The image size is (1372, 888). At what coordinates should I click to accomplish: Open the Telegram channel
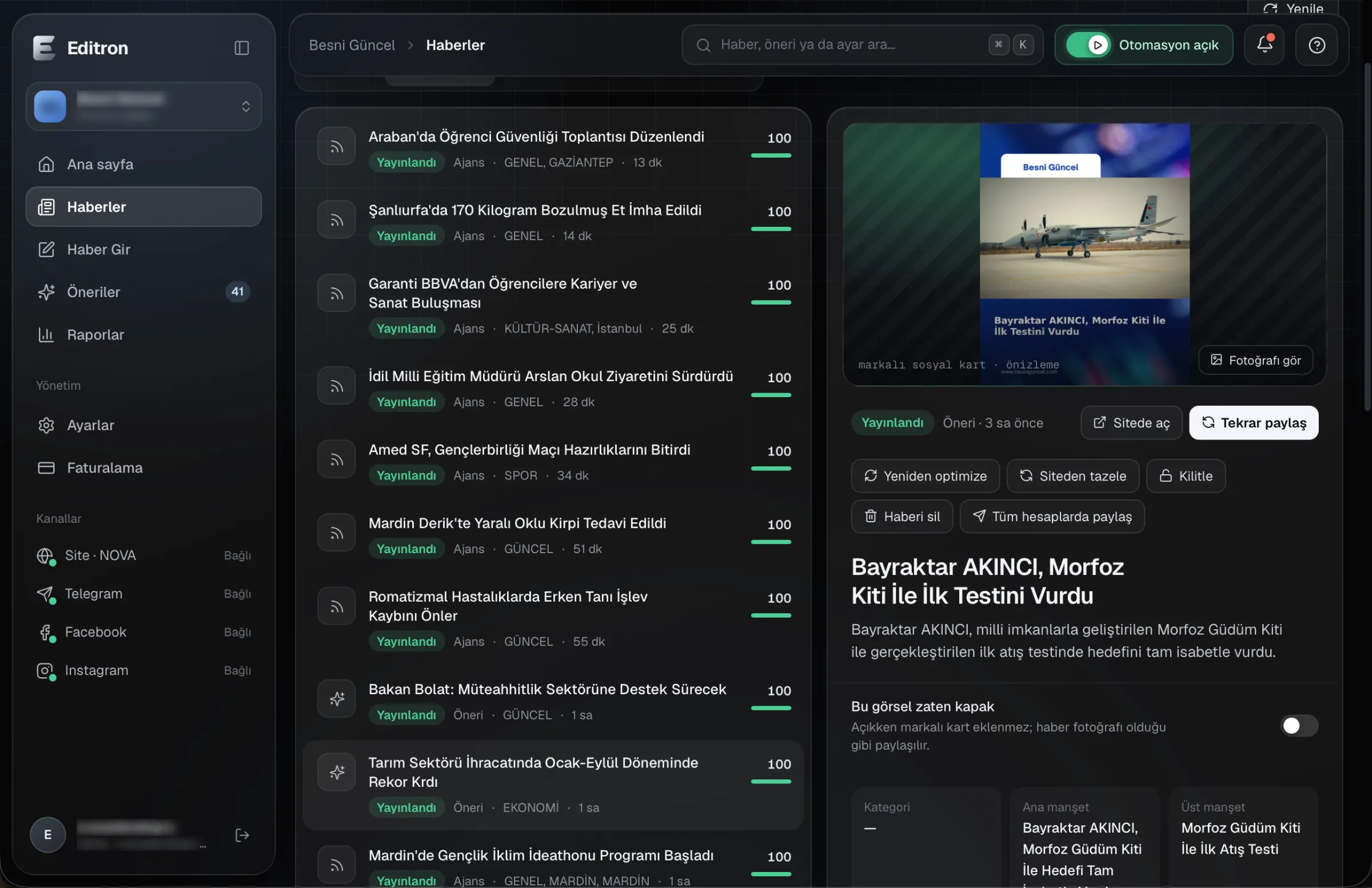[143, 594]
